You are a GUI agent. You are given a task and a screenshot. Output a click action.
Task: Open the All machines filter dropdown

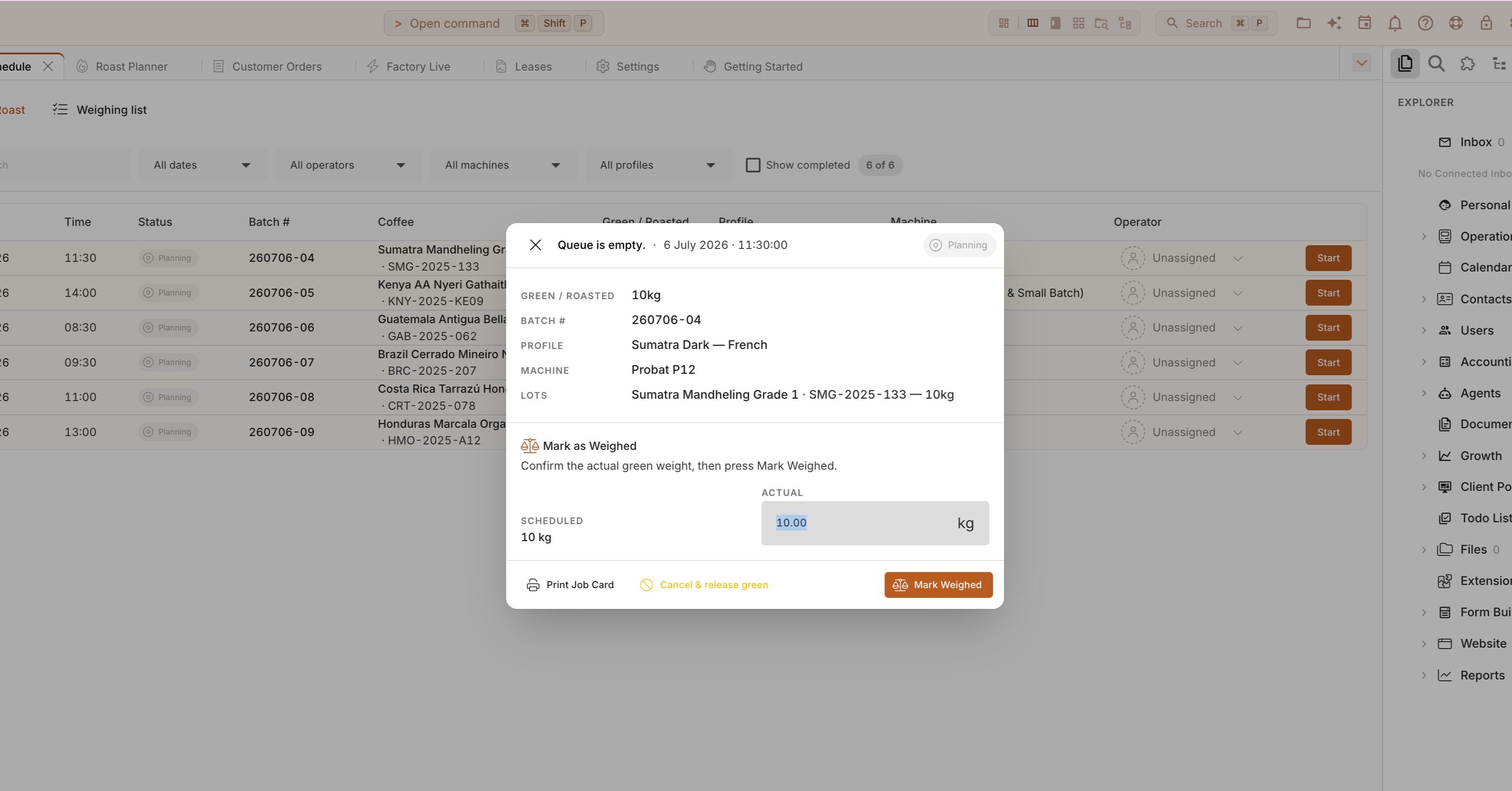(x=503, y=165)
